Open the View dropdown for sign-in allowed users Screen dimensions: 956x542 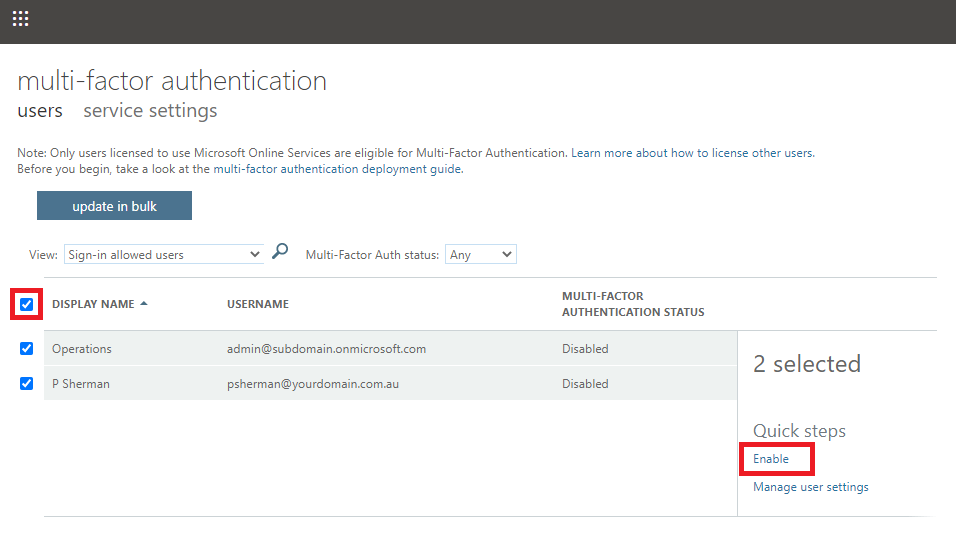[x=163, y=254]
